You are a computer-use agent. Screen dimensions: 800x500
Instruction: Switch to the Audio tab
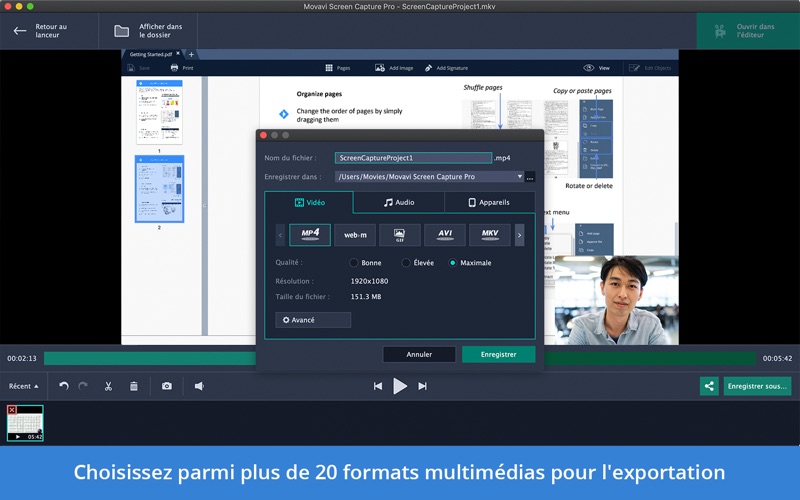point(399,203)
